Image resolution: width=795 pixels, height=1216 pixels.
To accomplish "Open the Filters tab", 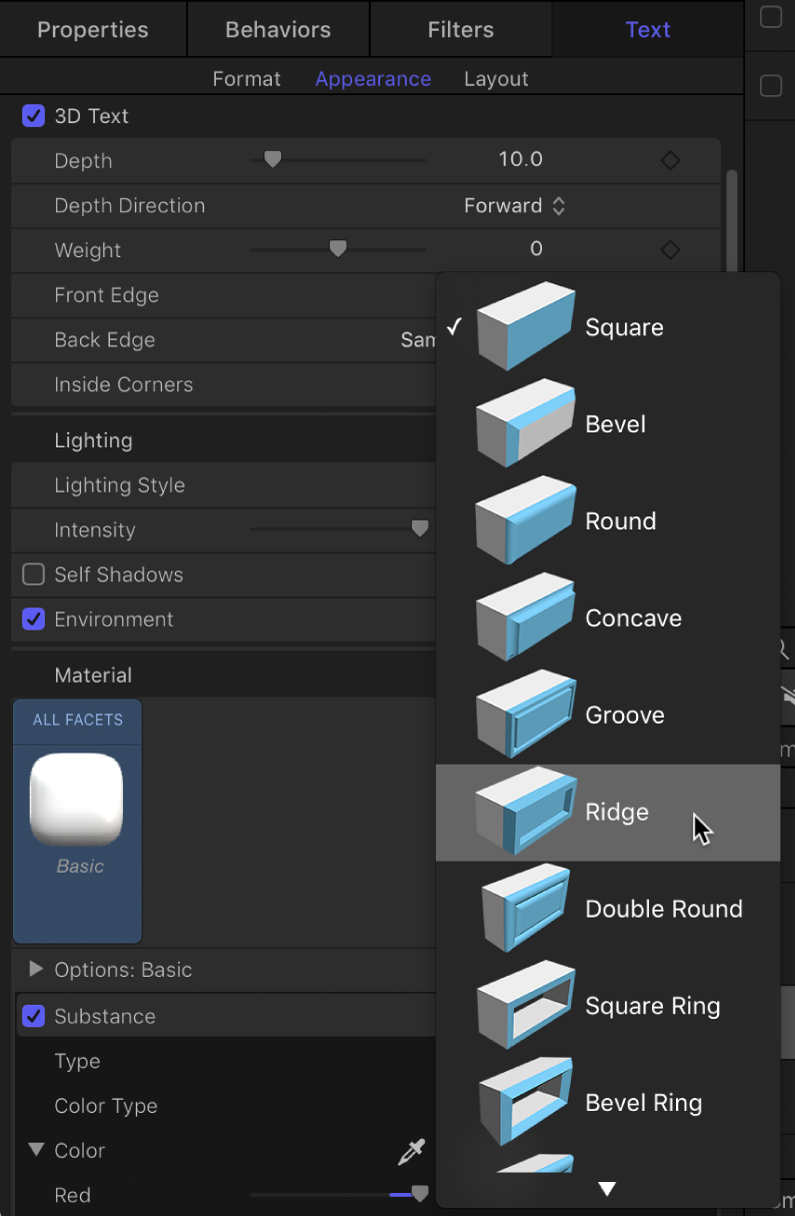I will click(461, 29).
